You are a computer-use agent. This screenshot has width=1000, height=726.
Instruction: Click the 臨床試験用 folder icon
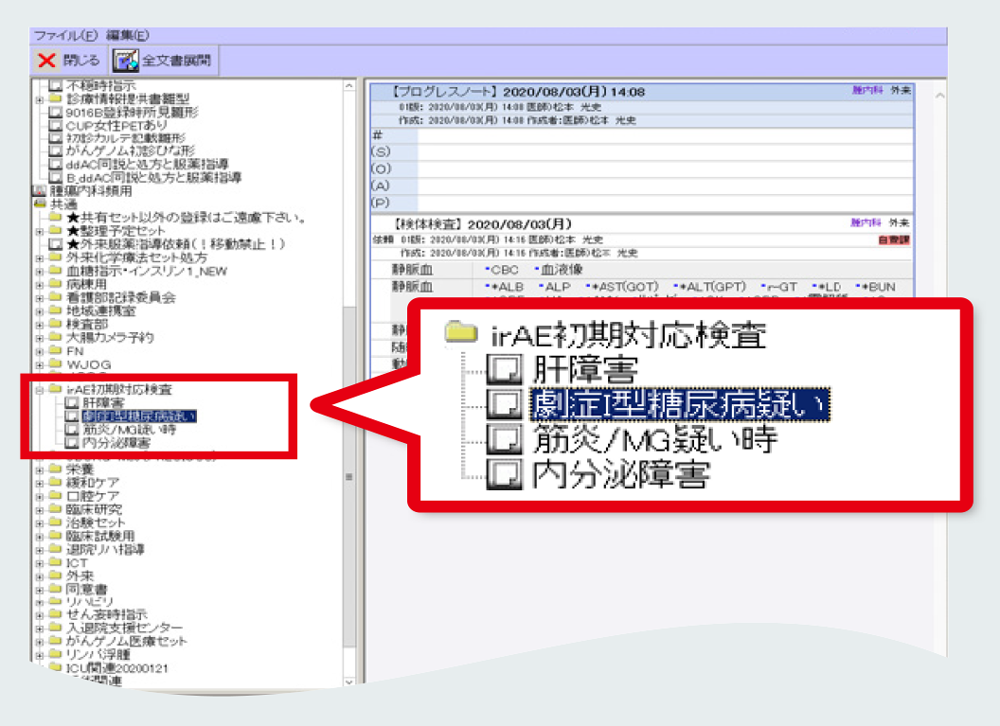pos(55,536)
